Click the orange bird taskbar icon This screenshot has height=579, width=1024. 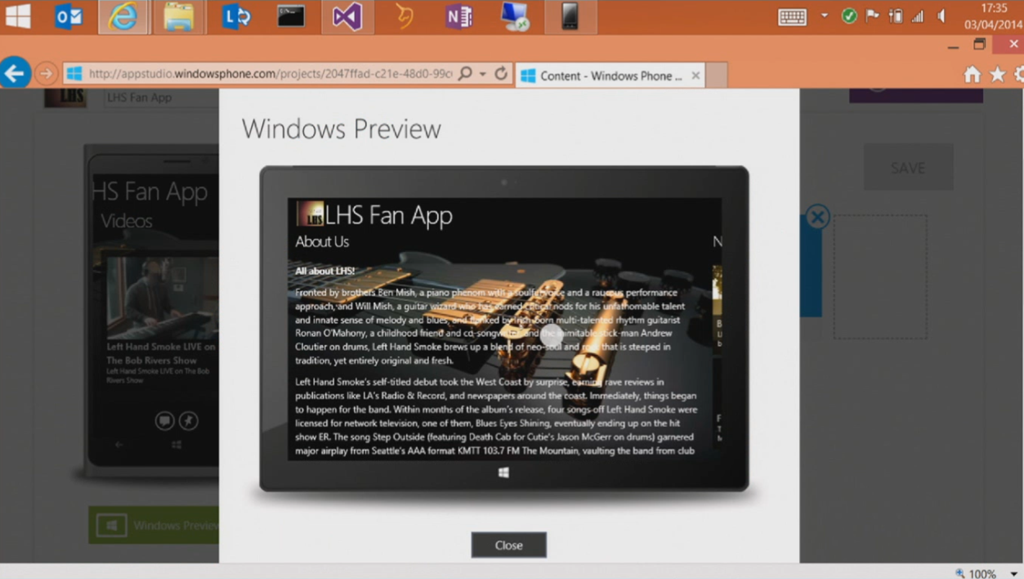[404, 16]
